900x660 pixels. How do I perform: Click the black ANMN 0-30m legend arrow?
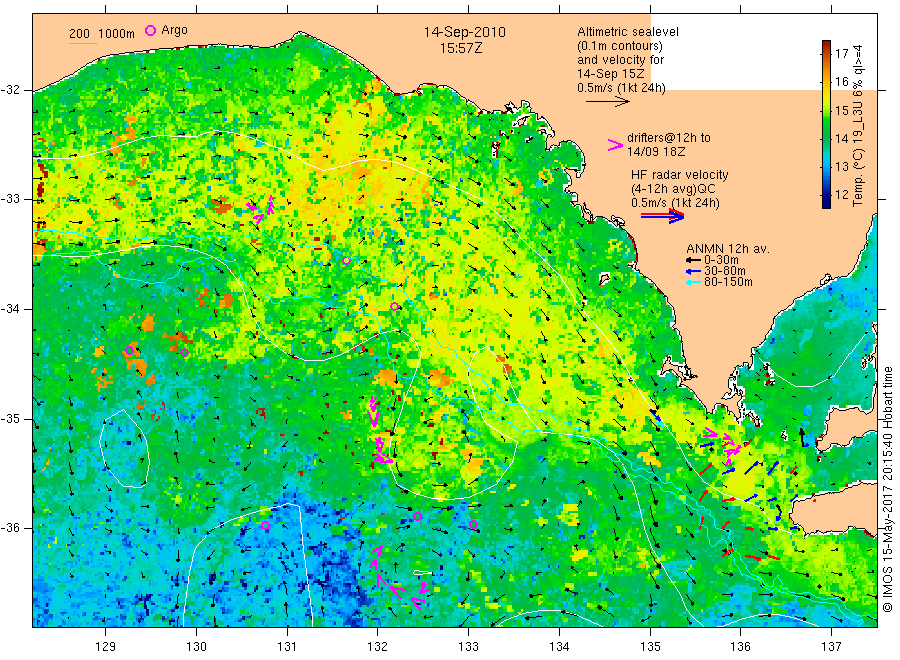tap(693, 260)
